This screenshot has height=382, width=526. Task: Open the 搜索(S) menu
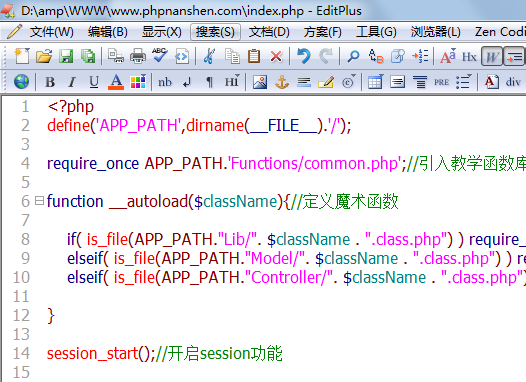pos(215,32)
